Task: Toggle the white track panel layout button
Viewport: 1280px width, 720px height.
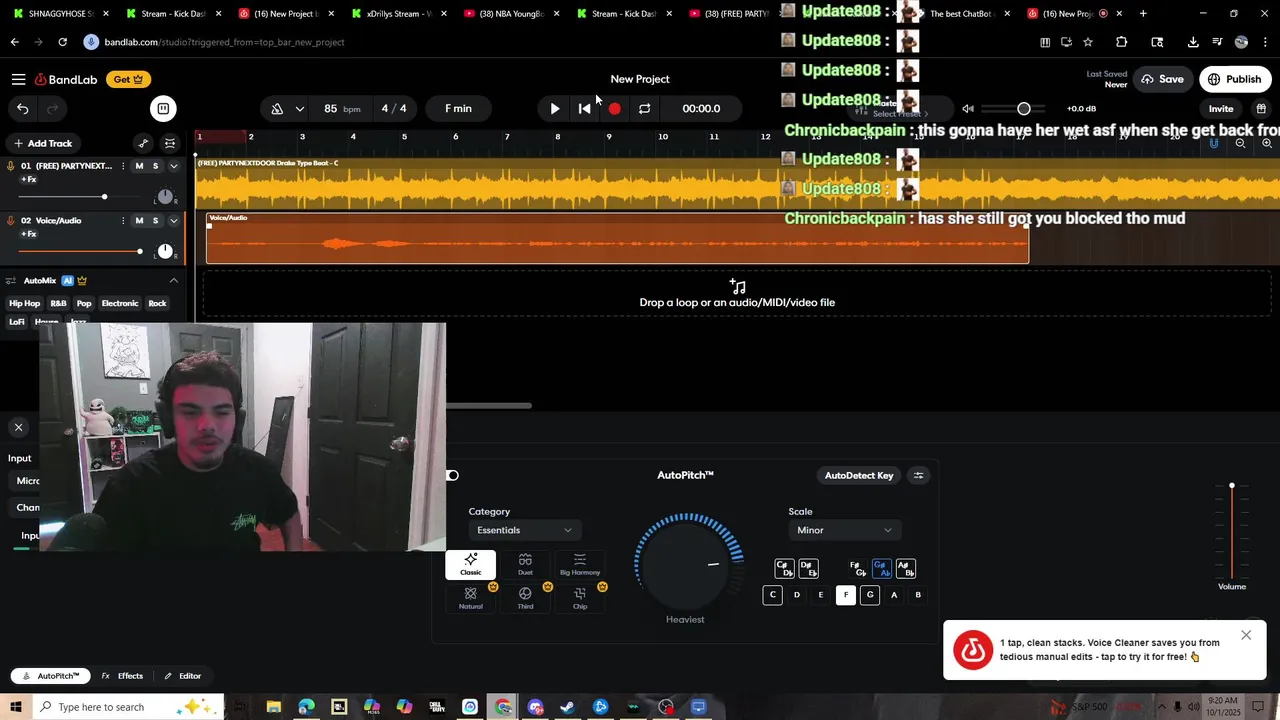Action: click(x=163, y=108)
